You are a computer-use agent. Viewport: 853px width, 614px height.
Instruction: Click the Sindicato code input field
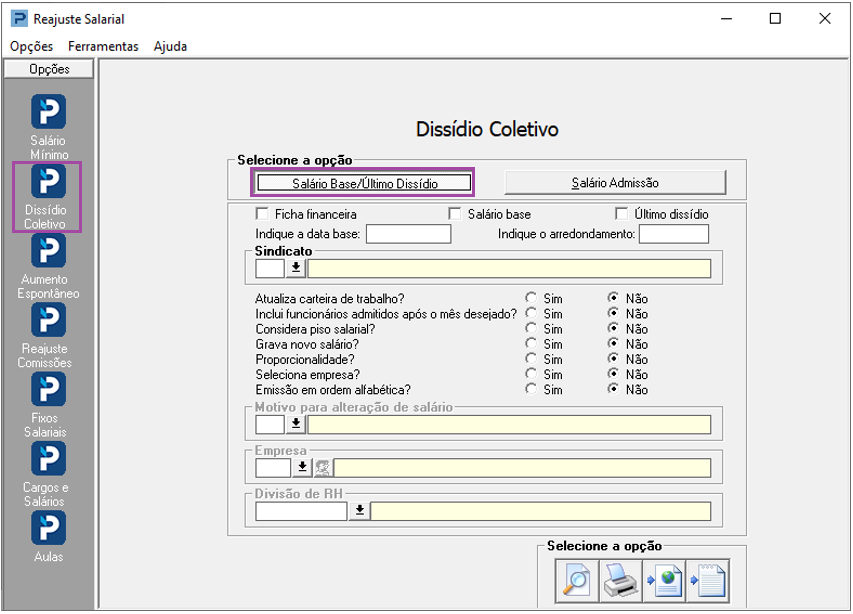click(270, 268)
